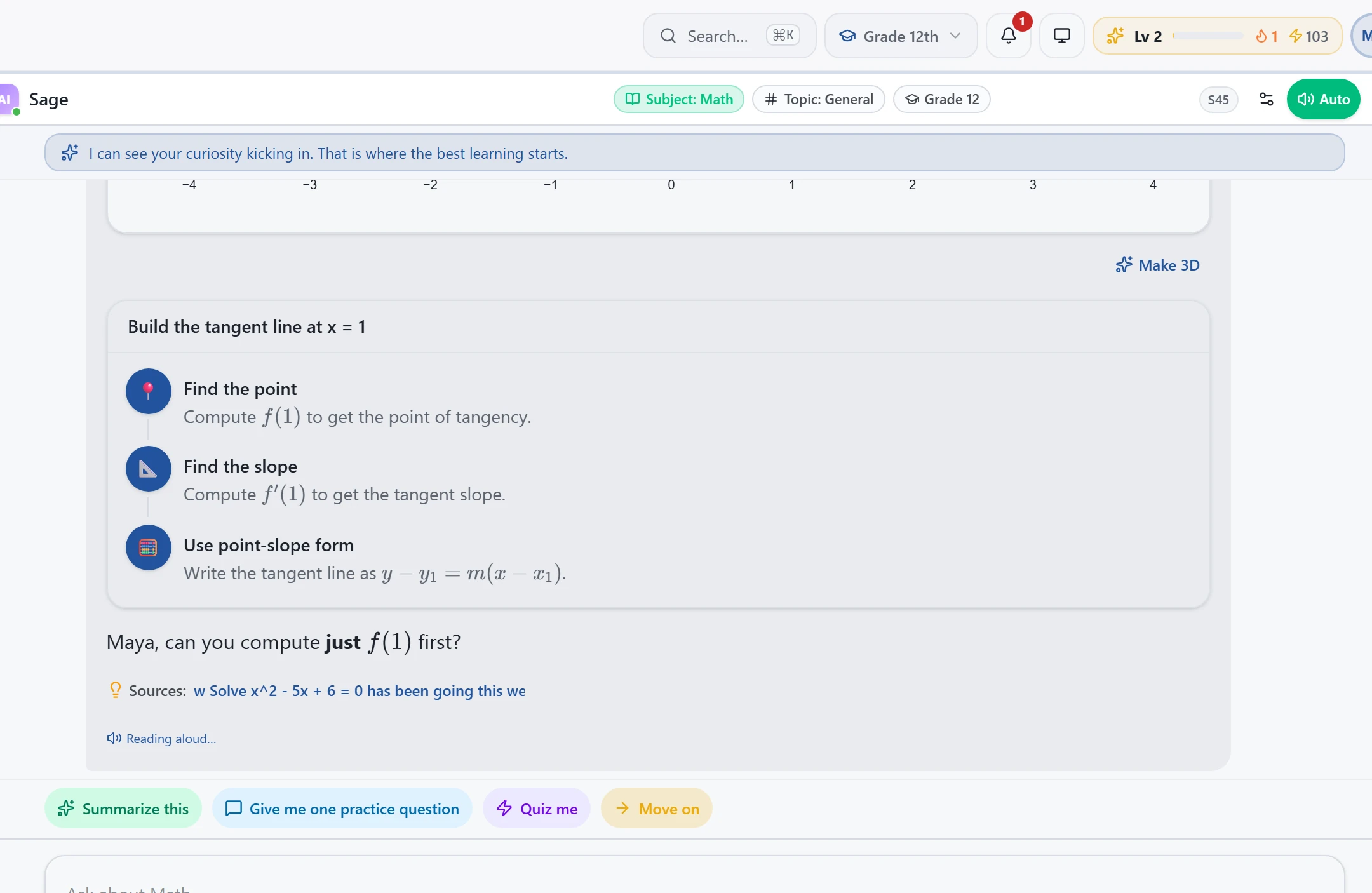Click 'Build the tangent line at x = 1' title
The height and width of the screenshot is (893, 1372).
[246, 326]
